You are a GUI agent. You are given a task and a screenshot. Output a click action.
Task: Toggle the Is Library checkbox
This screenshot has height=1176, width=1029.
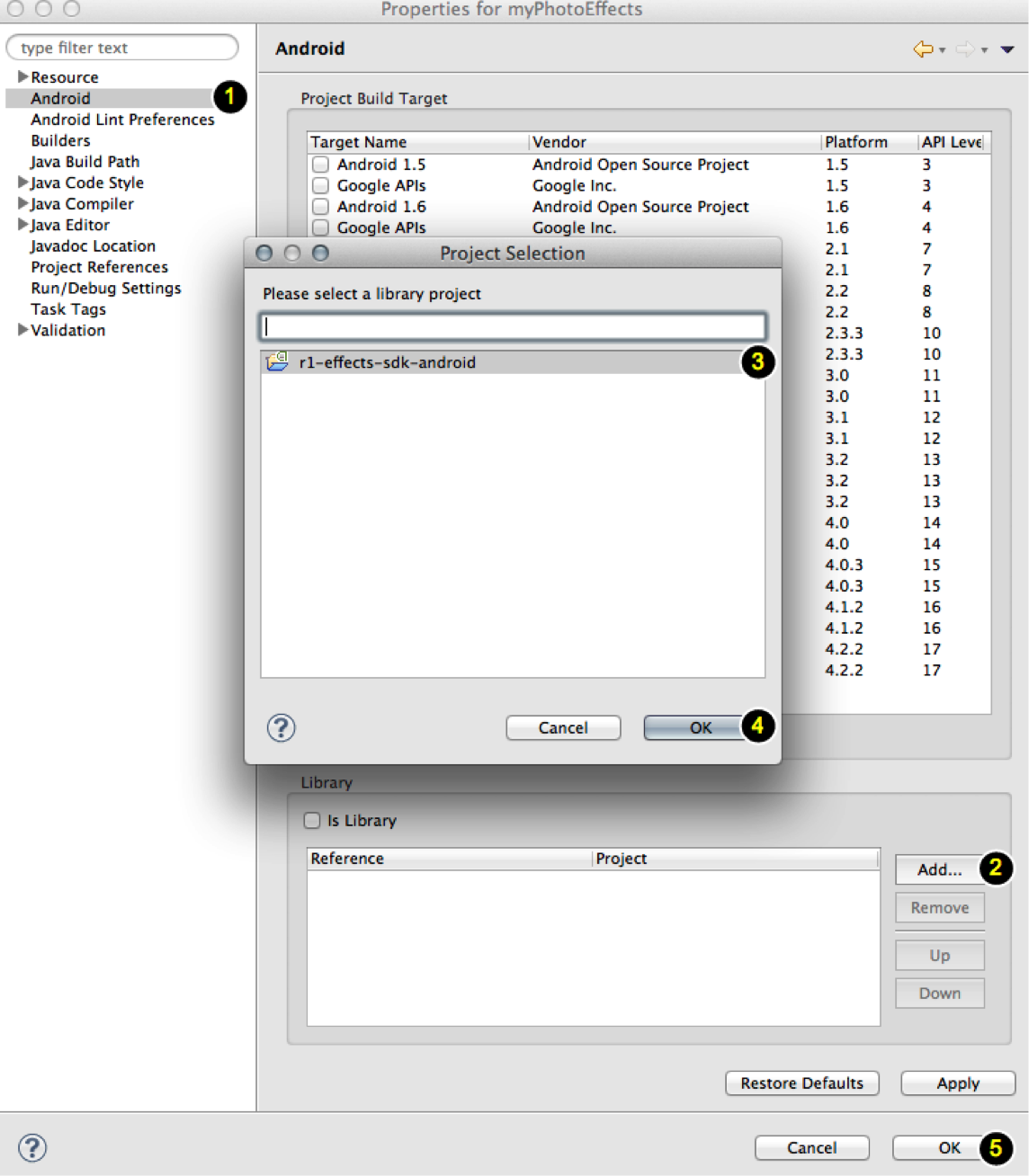coord(312,820)
